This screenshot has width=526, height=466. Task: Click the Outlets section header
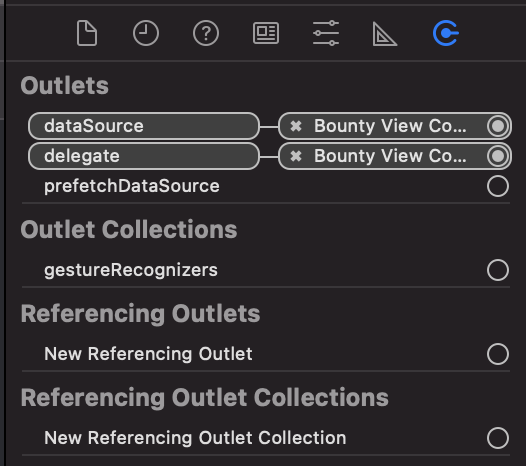65,86
